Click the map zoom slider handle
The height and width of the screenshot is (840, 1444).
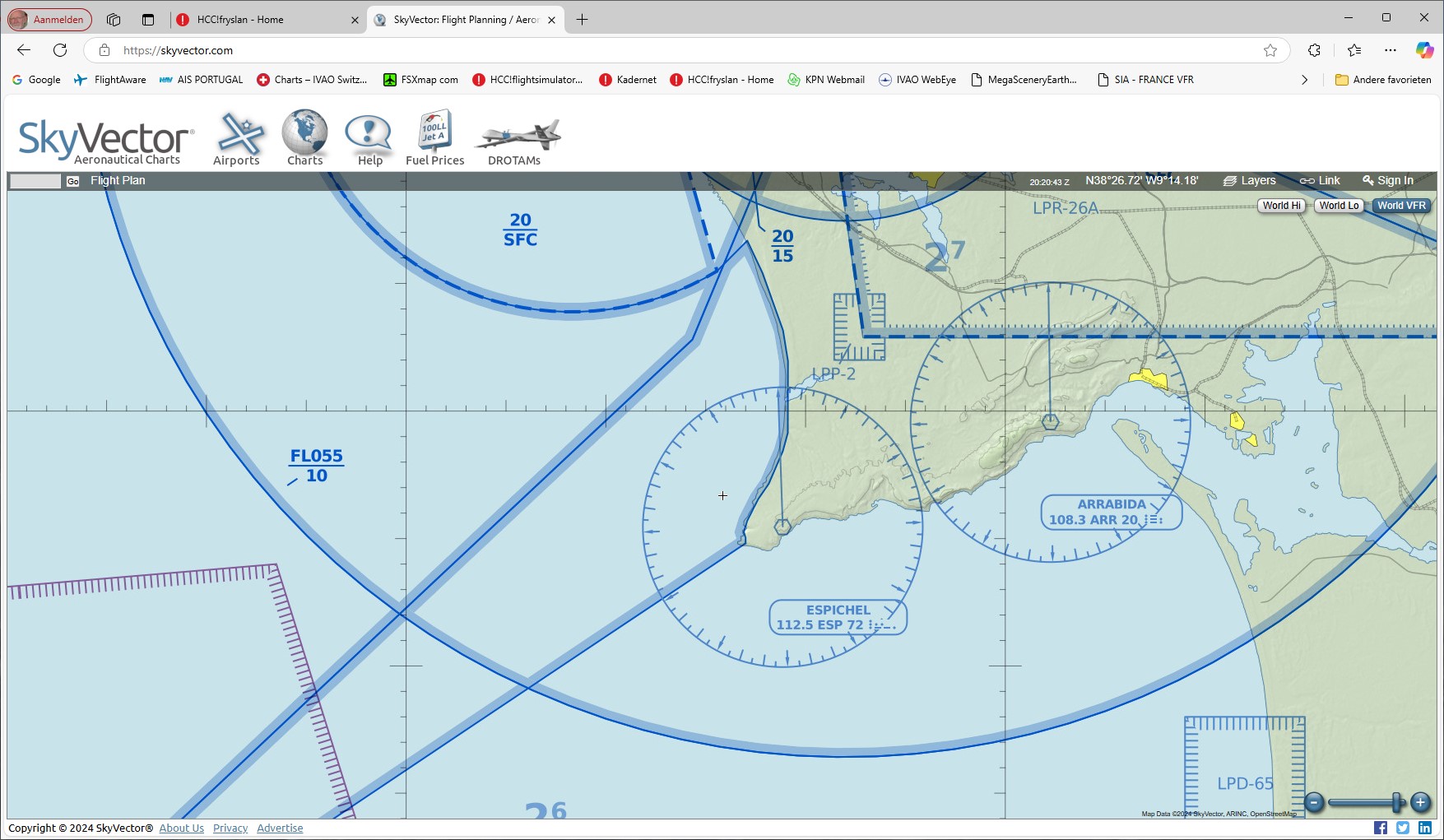[1397, 802]
